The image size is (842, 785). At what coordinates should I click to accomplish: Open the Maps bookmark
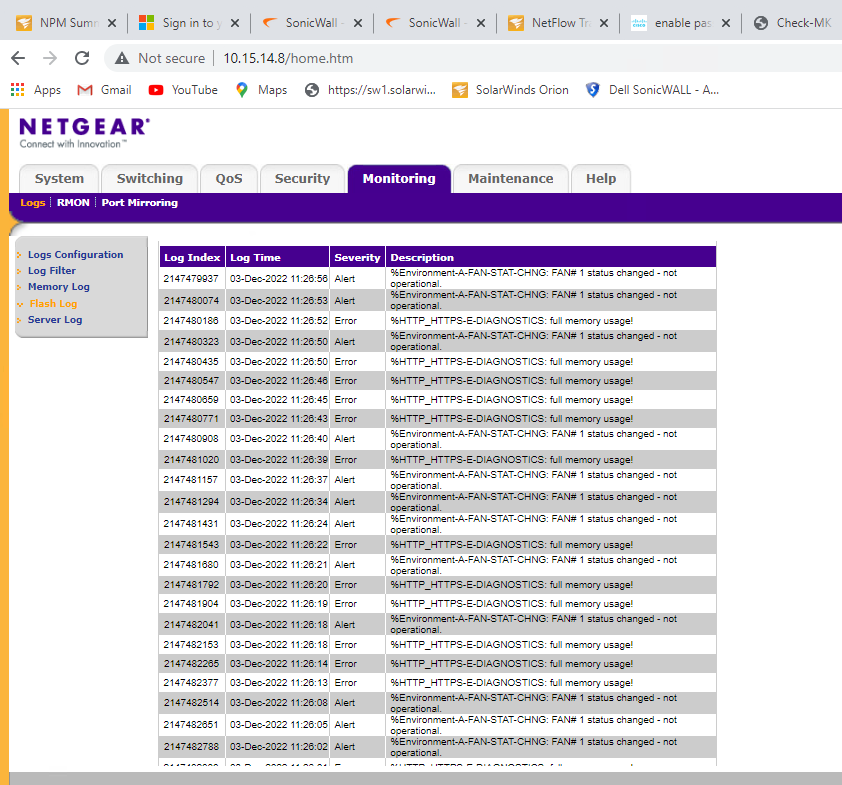(x=261, y=90)
